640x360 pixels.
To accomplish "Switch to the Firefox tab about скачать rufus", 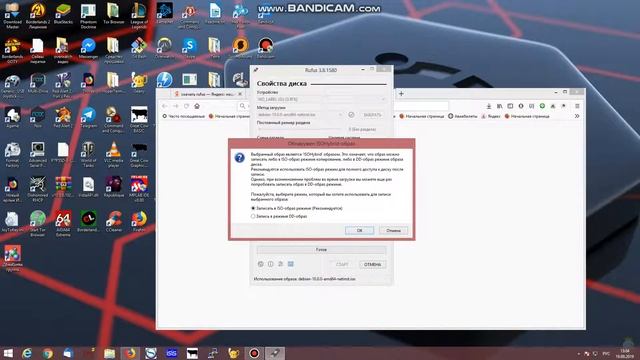I will [x=208, y=94].
